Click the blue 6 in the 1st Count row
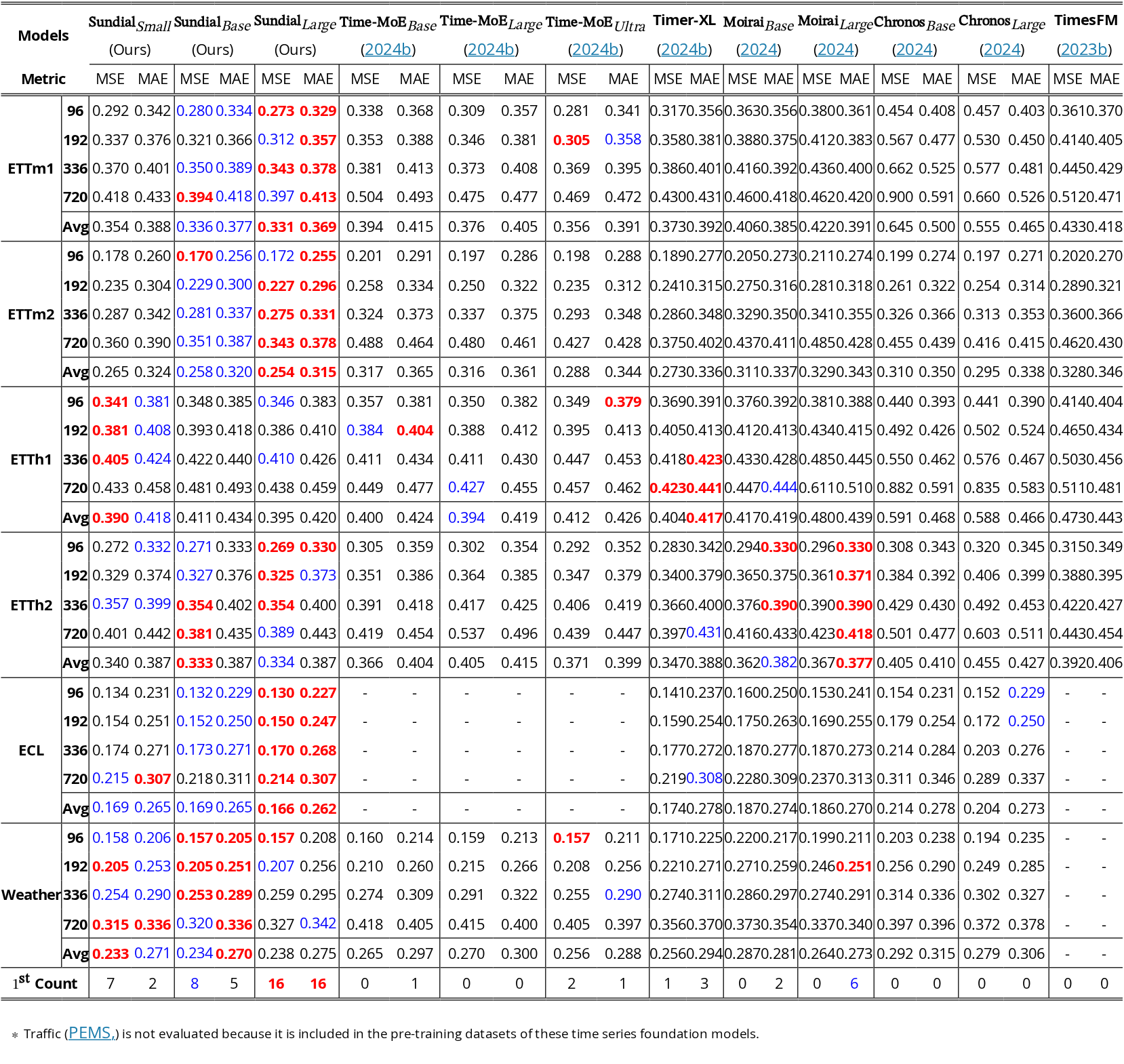Viewport: 1124px width, 1064px height. click(854, 983)
